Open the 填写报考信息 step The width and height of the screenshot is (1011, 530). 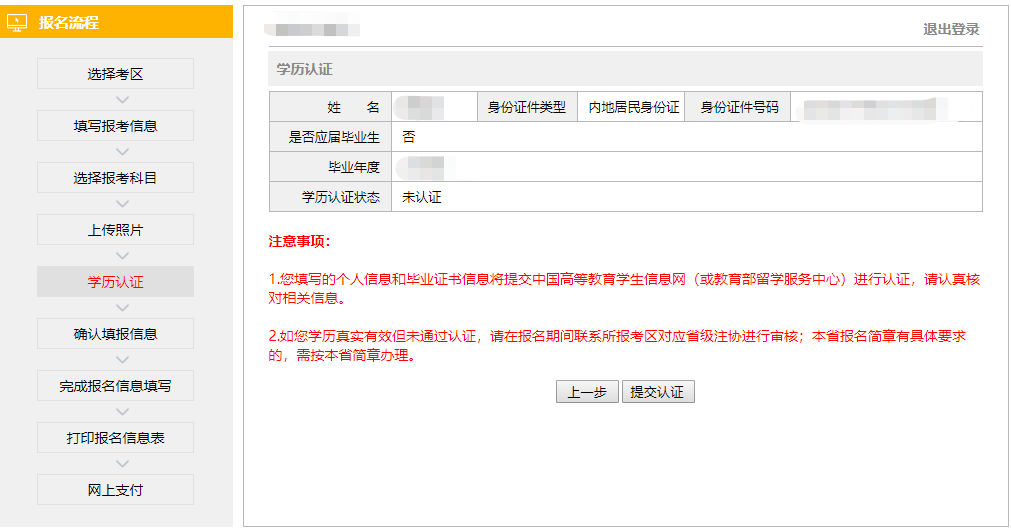pyautogui.click(x=115, y=126)
